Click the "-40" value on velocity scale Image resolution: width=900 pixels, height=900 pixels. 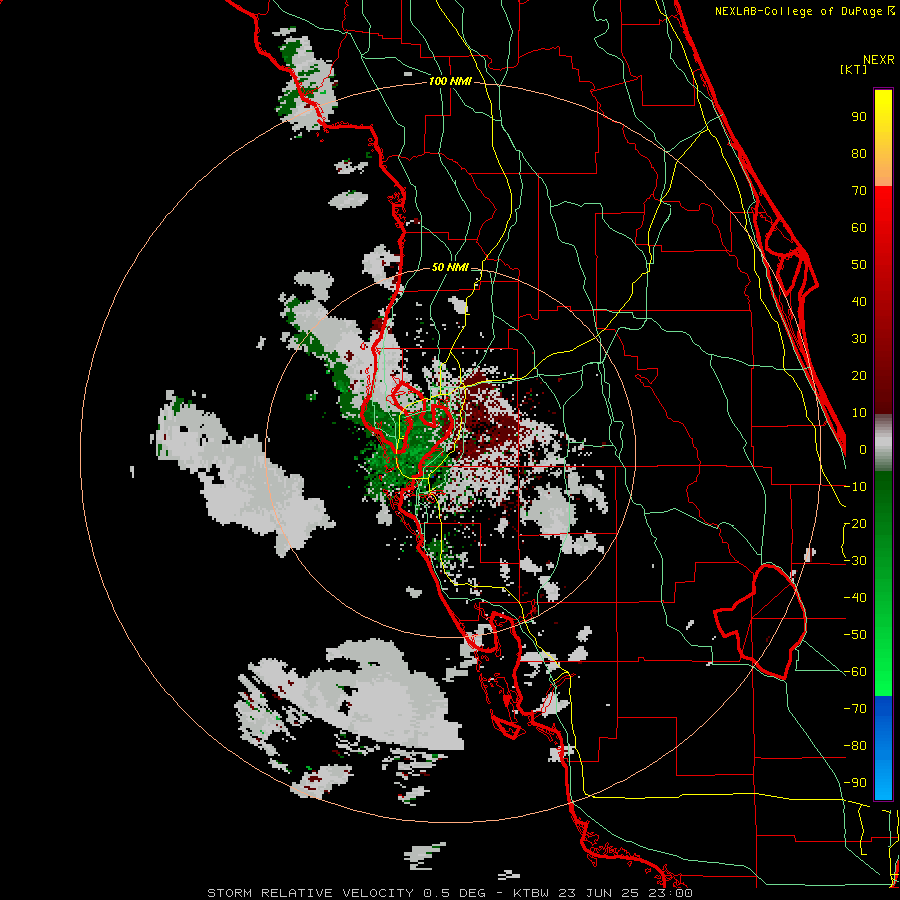[855, 598]
